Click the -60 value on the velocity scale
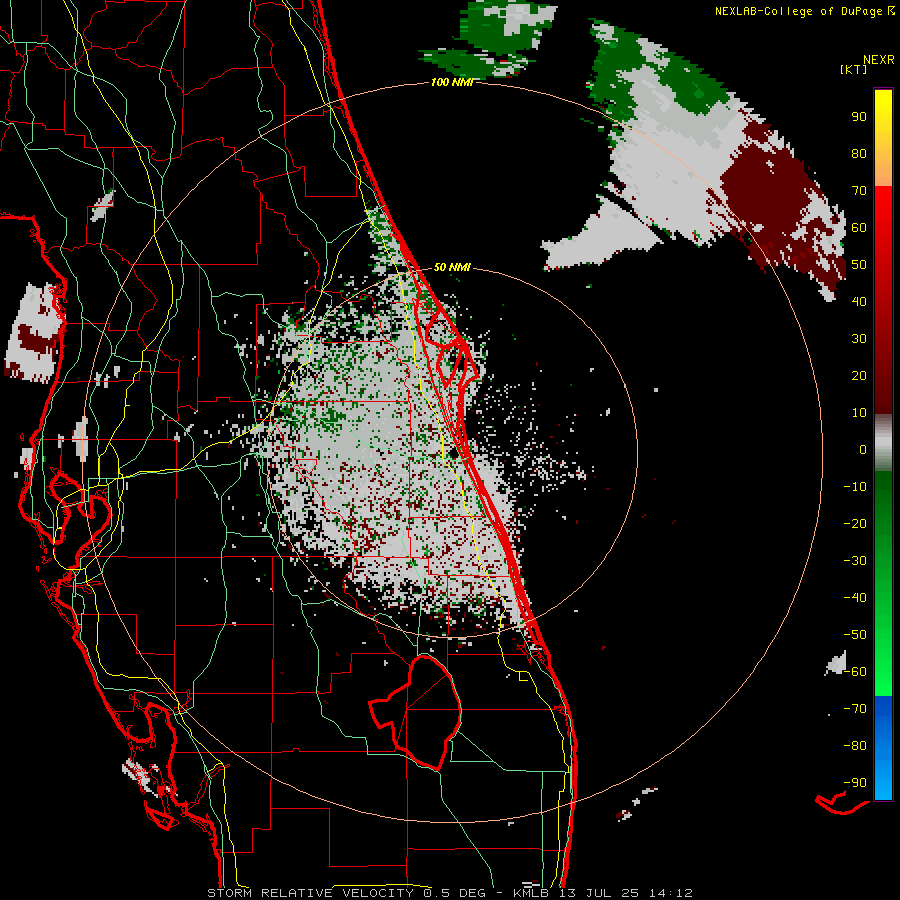Viewport: 900px width, 900px height. [x=855, y=672]
